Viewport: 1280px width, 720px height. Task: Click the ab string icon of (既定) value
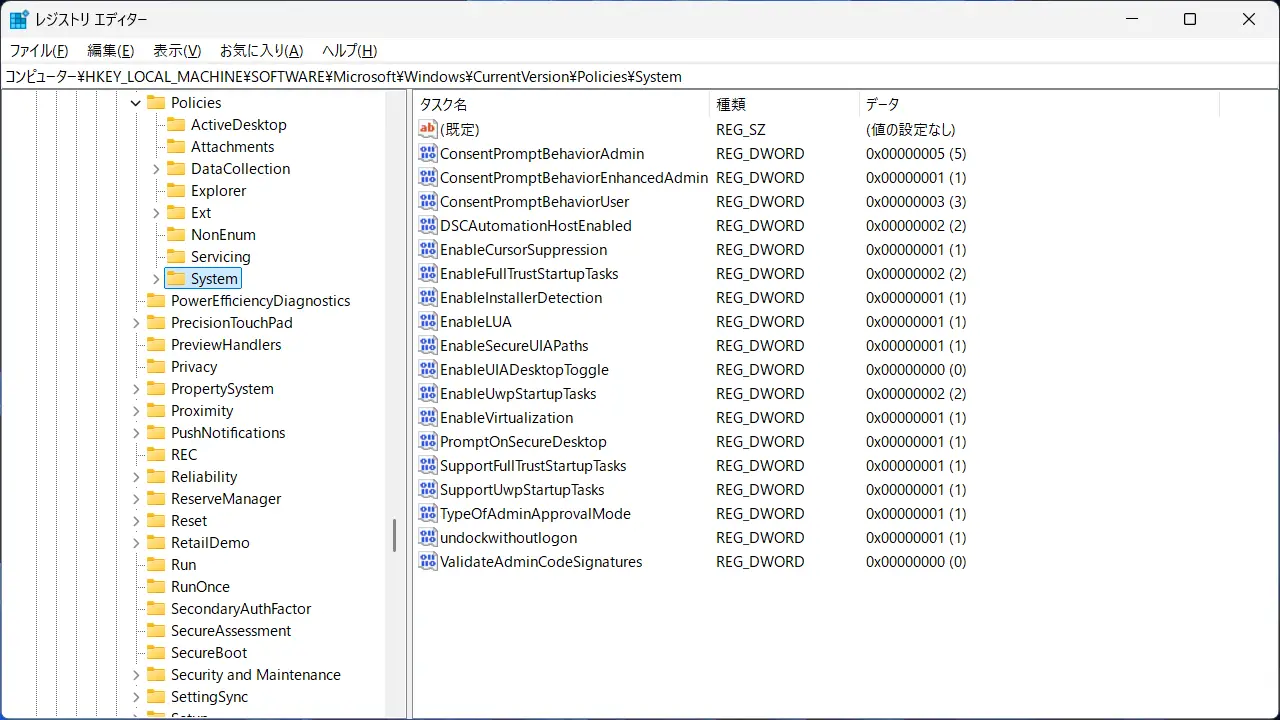pos(428,130)
